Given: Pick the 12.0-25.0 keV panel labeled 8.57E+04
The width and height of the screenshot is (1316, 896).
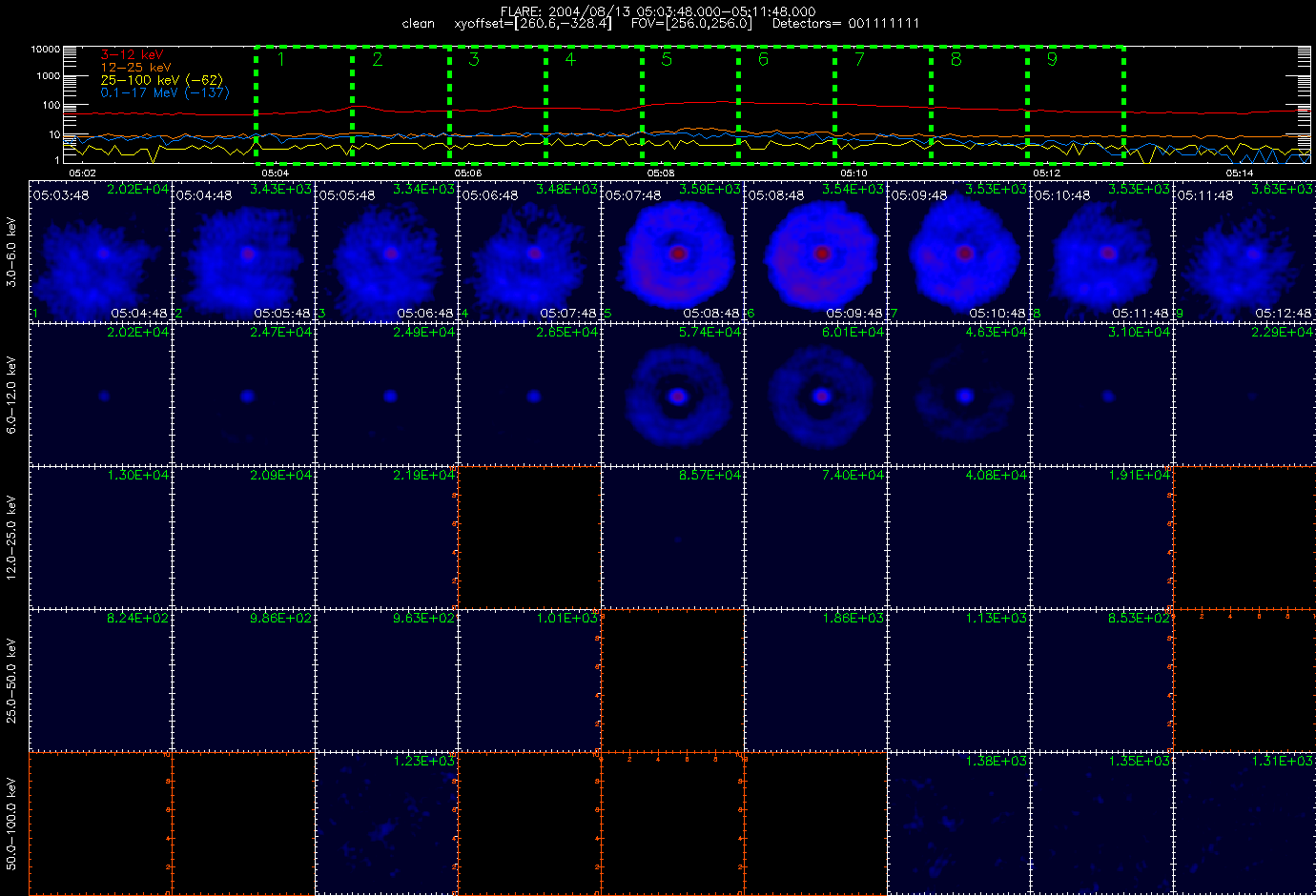Looking at the screenshot, I should [x=672, y=537].
